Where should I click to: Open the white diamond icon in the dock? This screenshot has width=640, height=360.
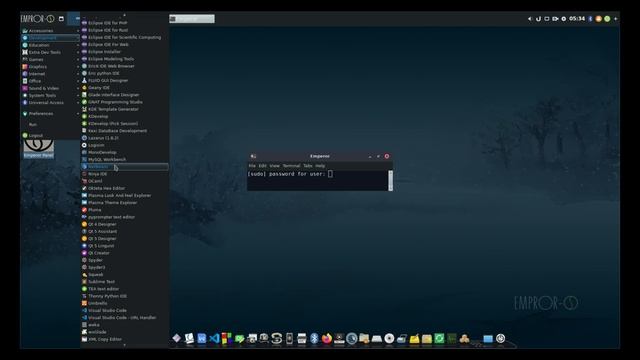176,338
